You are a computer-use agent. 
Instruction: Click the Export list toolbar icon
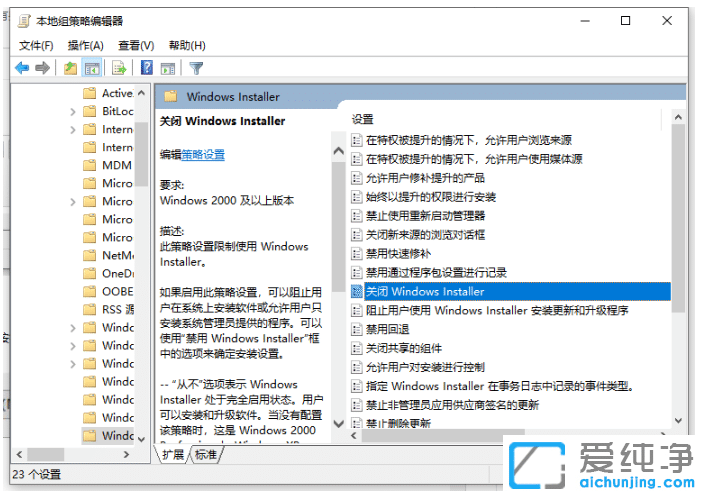click(119, 68)
